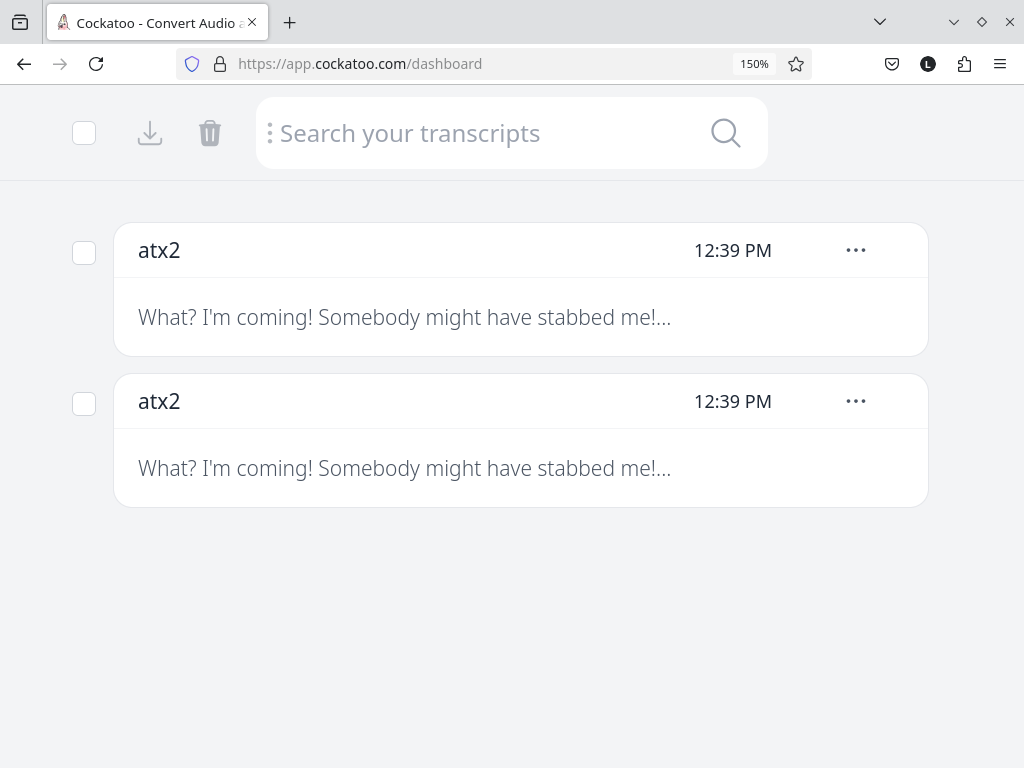The width and height of the screenshot is (1024, 768).
Task: Open the account profile icon in toolbar
Action: (x=928, y=64)
